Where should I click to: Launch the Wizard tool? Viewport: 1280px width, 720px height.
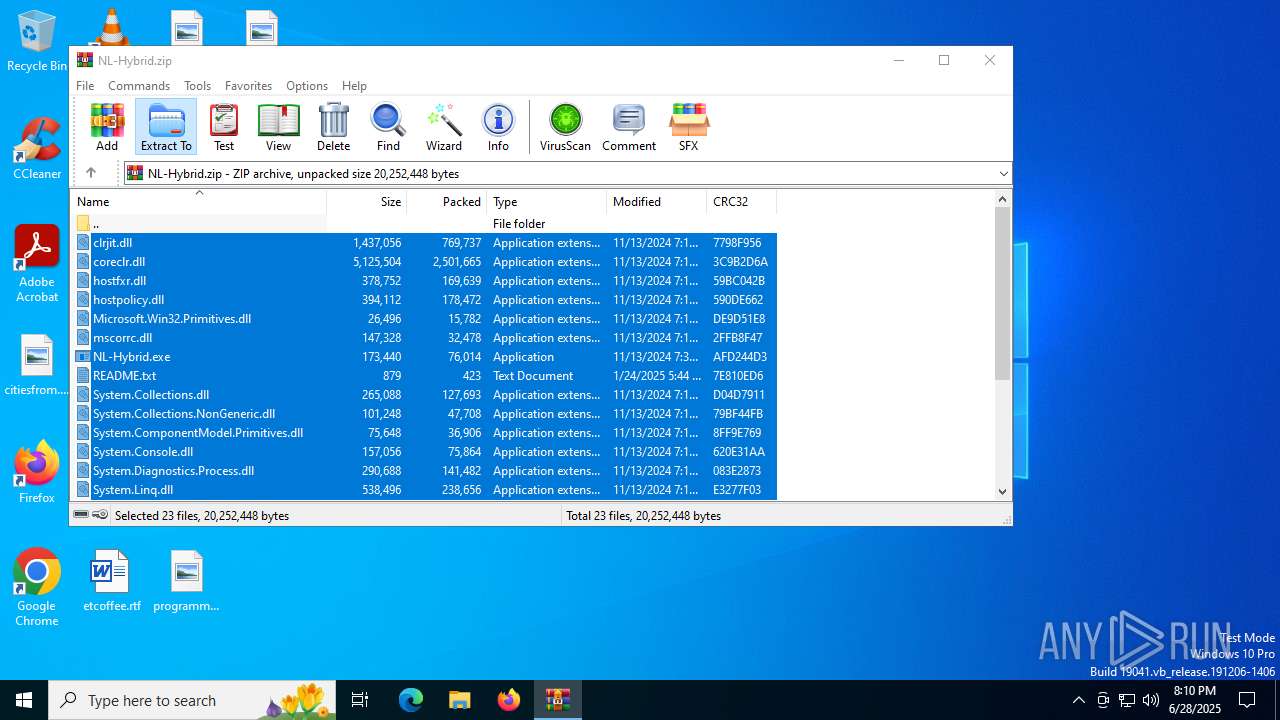pyautogui.click(x=444, y=127)
